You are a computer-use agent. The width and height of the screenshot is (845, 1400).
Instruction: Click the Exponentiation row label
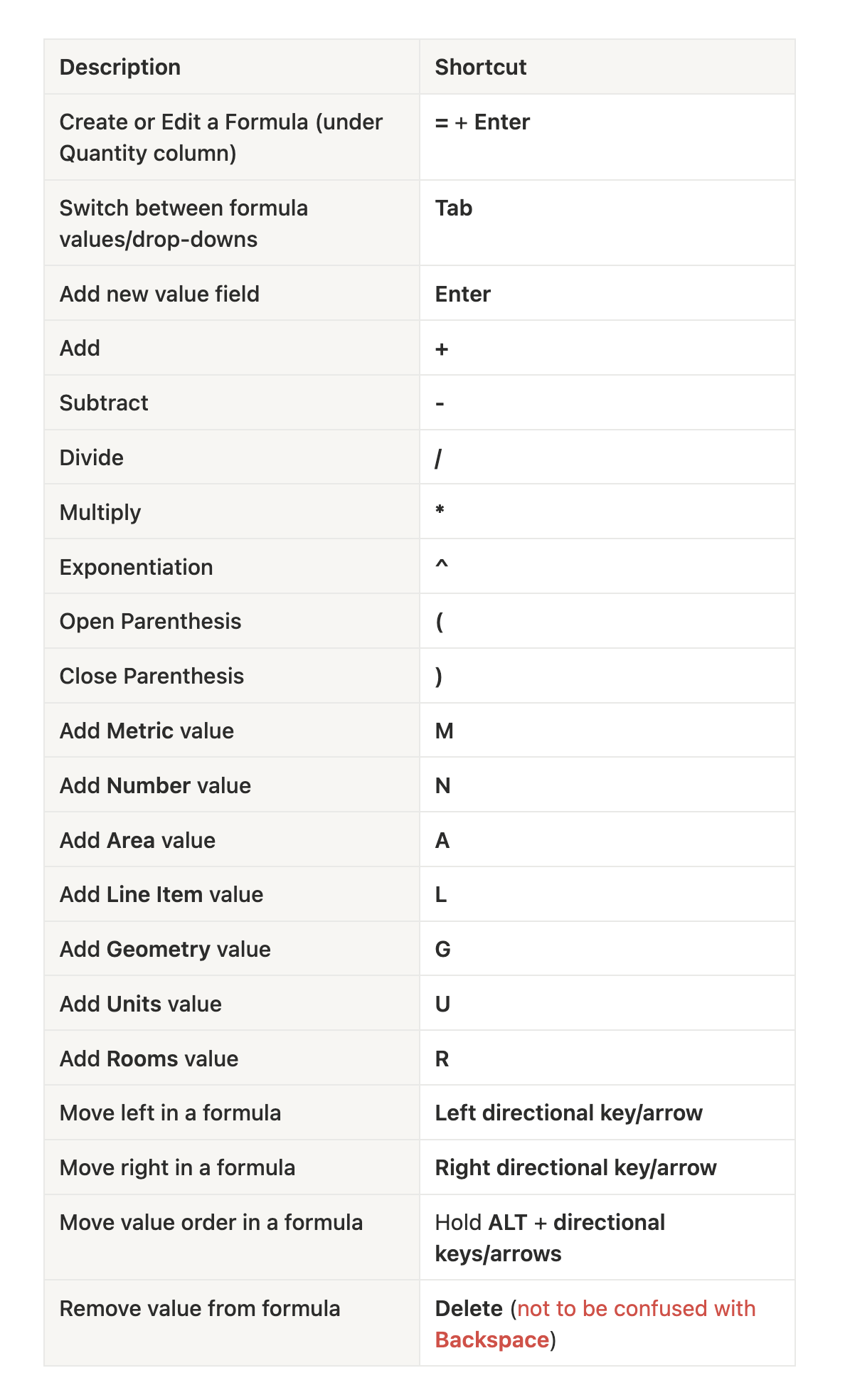[x=136, y=567]
